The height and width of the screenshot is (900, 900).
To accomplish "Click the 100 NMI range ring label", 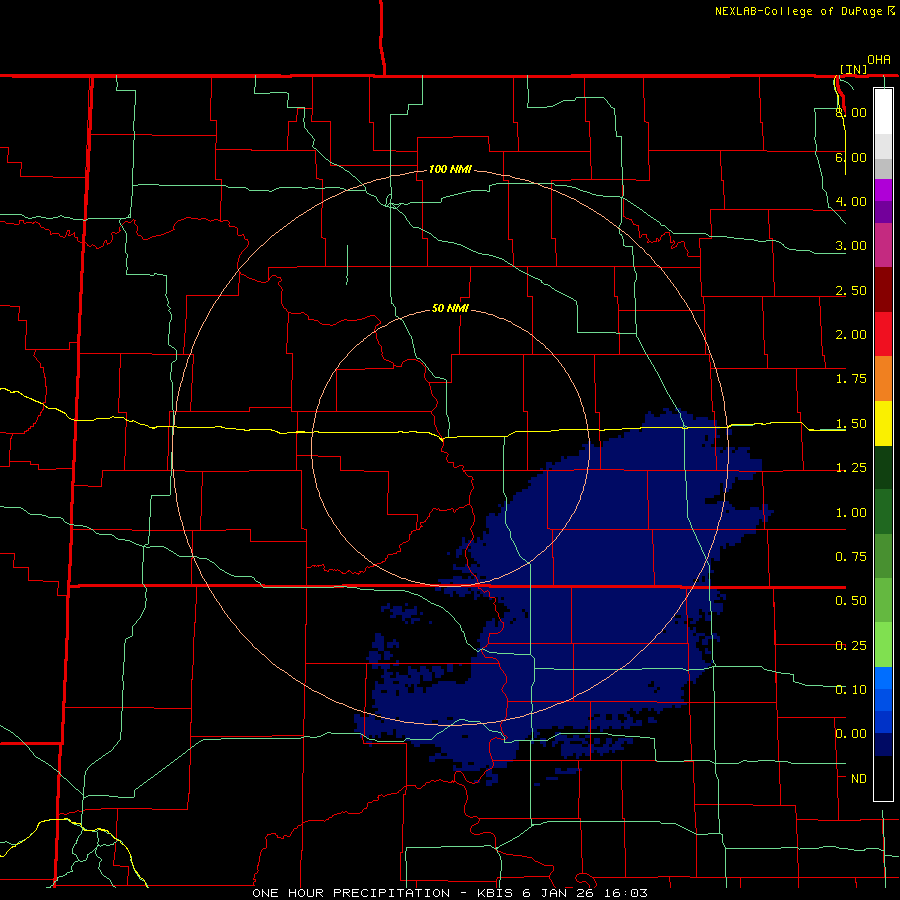I will pos(450,169).
